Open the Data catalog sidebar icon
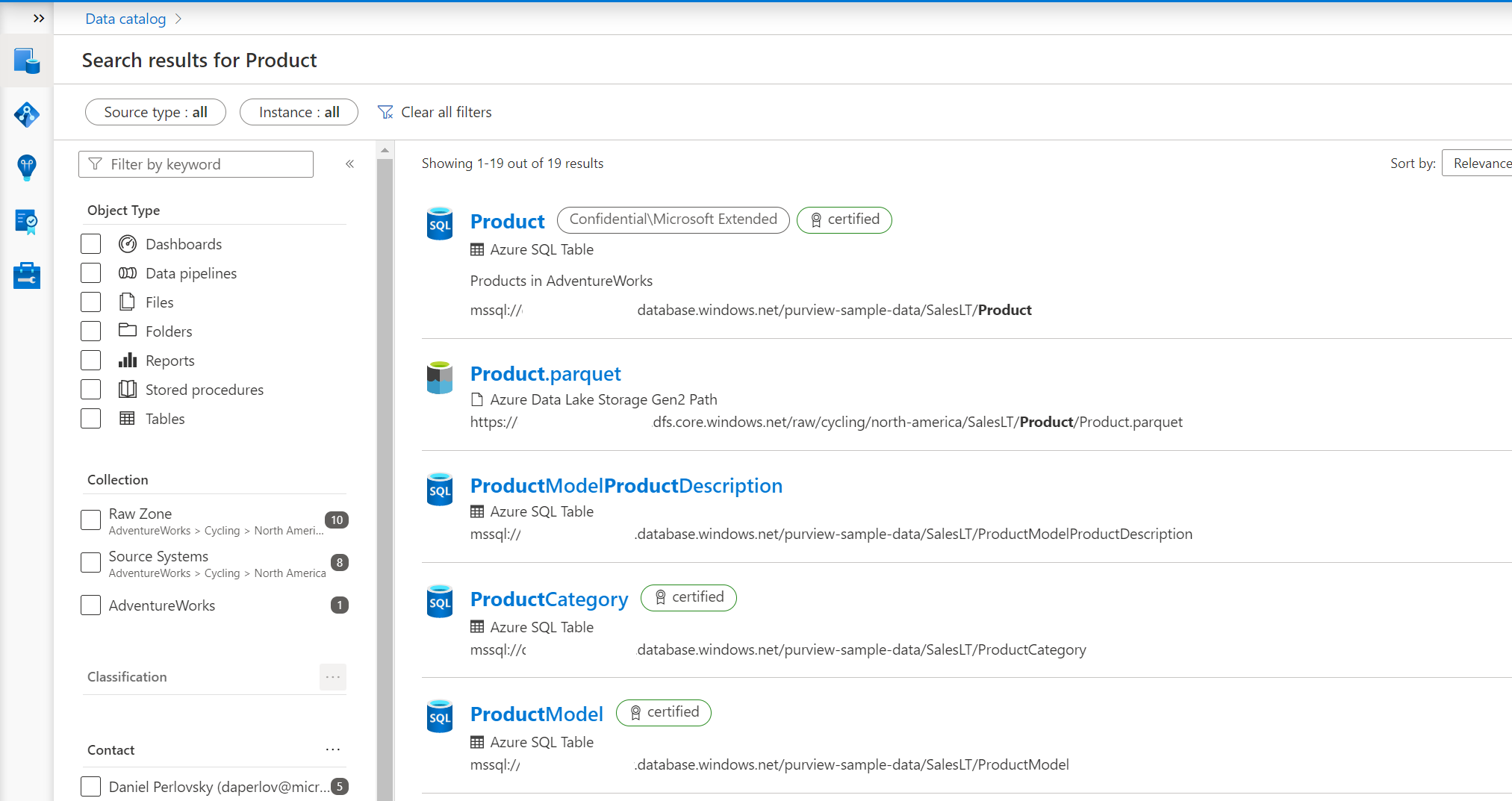This screenshot has width=1512, height=801. click(x=27, y=61)
